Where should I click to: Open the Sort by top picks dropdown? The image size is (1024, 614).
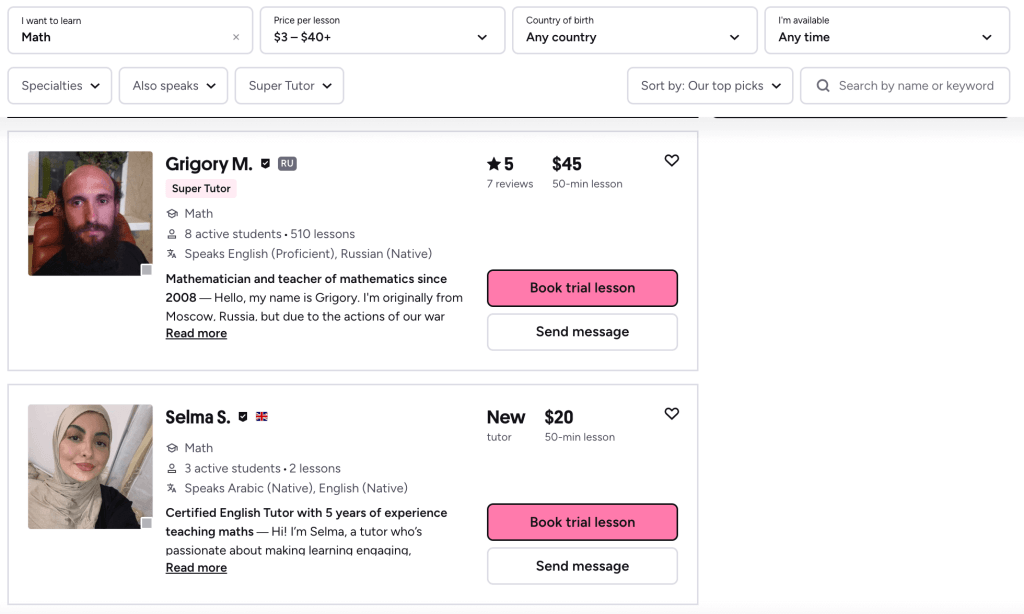[x=710, y=85]
